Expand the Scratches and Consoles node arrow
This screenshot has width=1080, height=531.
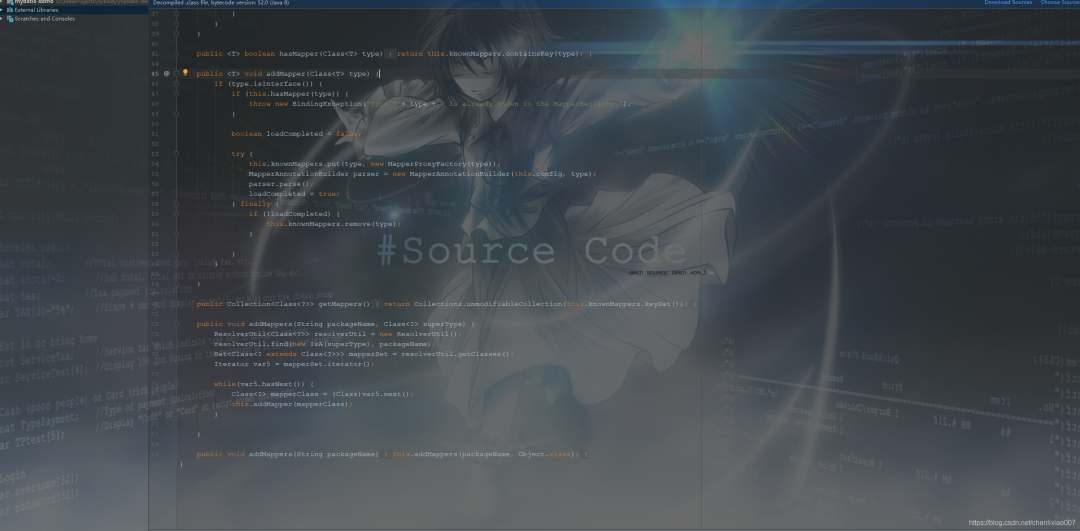[x=2, y=19]
